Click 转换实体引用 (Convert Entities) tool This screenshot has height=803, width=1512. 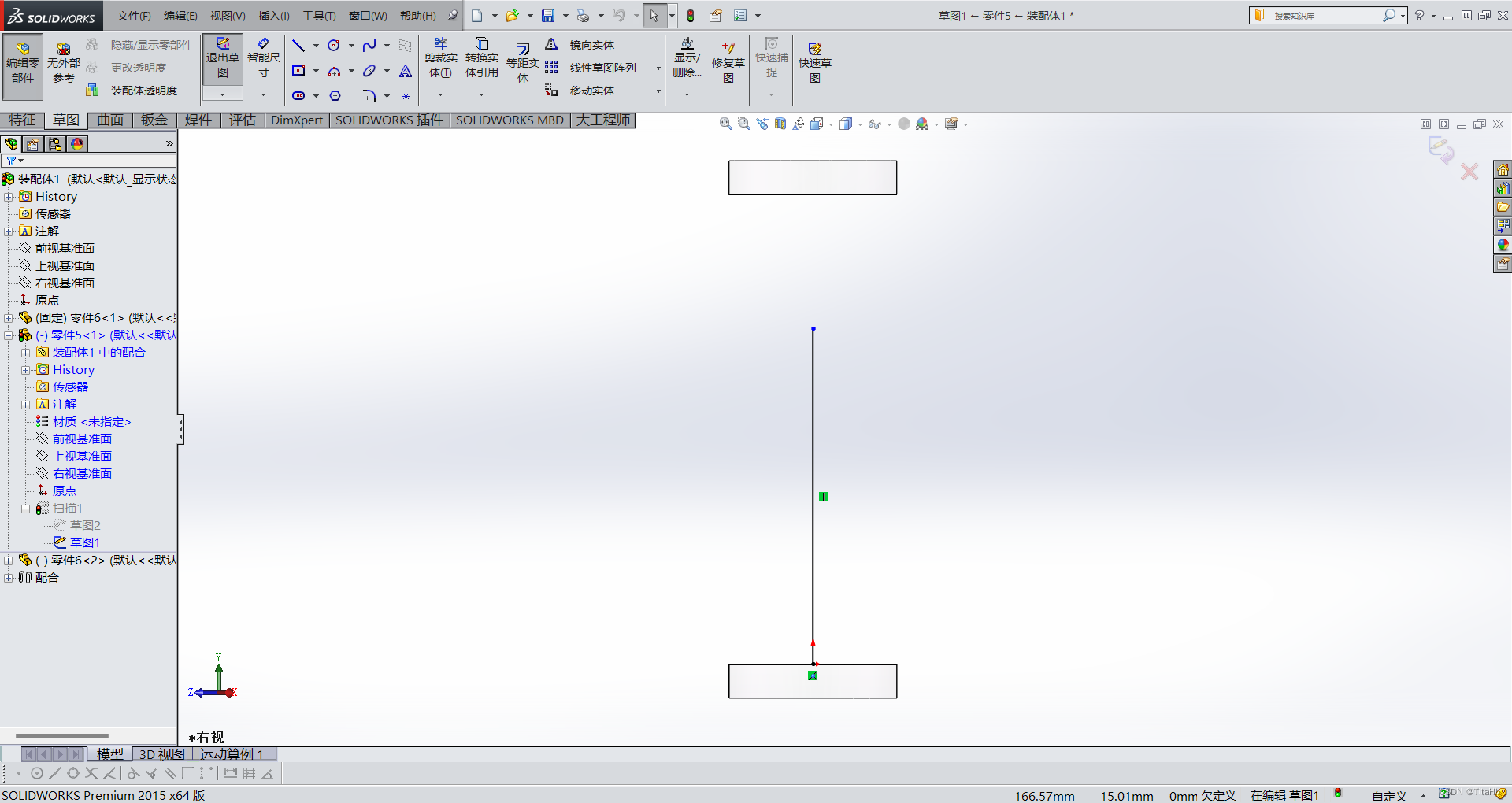click(481, 59)
